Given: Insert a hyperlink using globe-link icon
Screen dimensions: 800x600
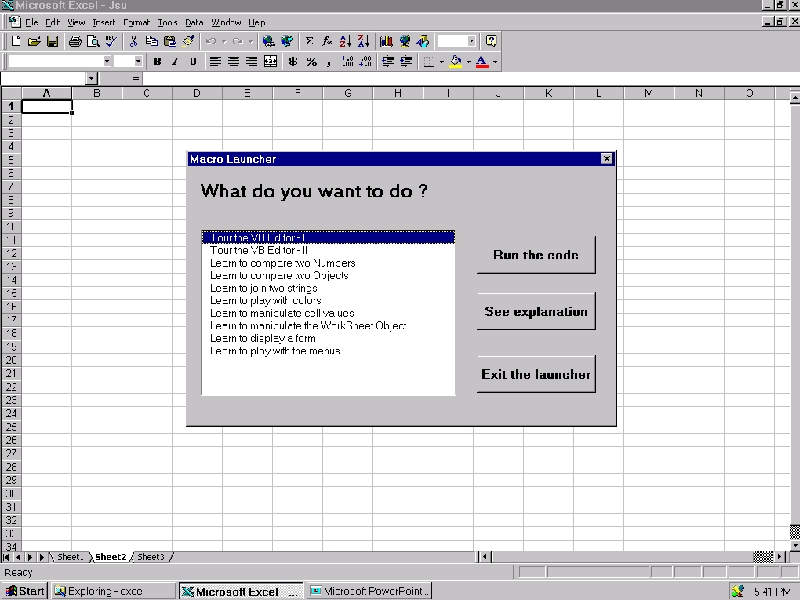Looking at the screenshot, I should click(268, 41).
